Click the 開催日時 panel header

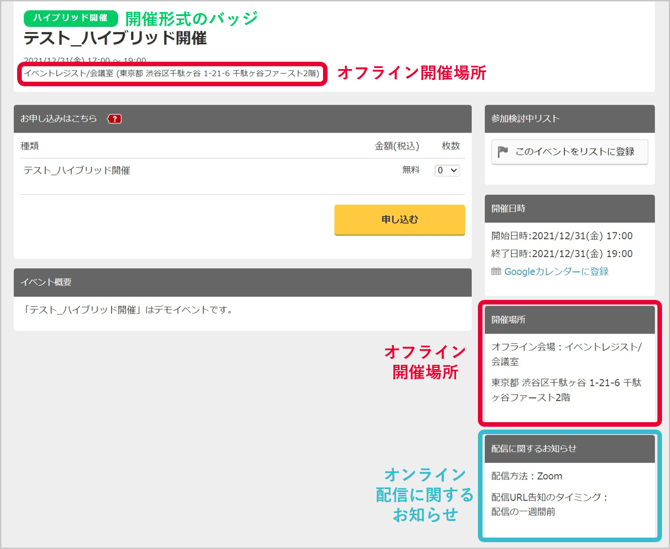[x=508, y=208]
